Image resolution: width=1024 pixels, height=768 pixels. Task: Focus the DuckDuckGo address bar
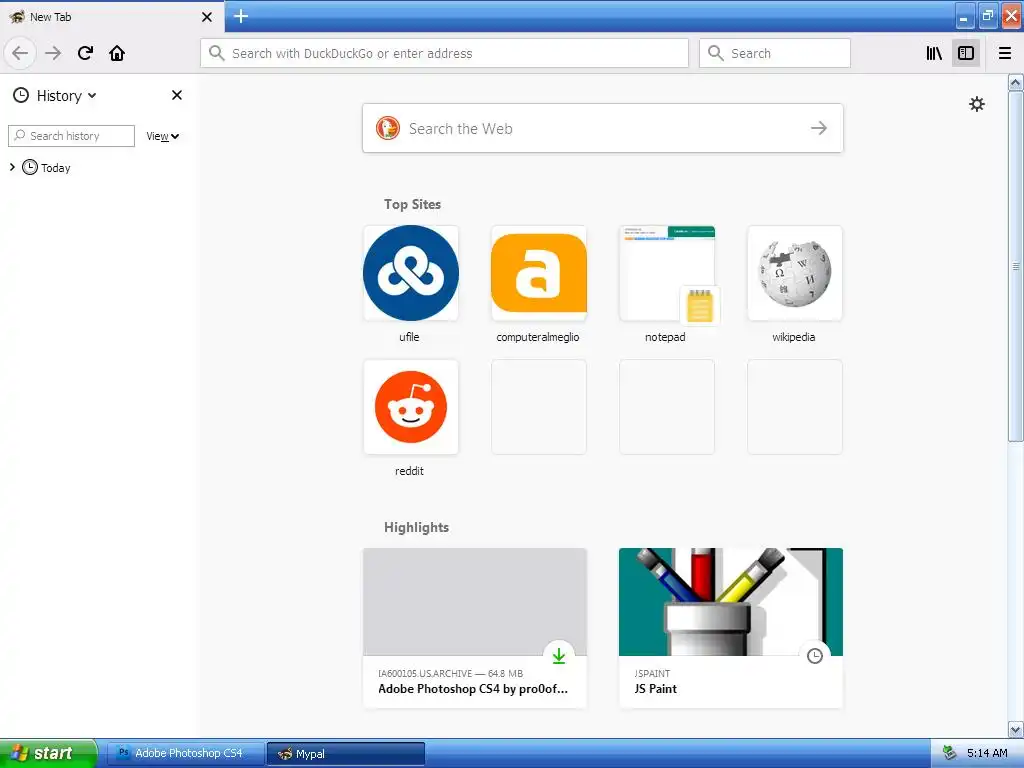(444, 53)
